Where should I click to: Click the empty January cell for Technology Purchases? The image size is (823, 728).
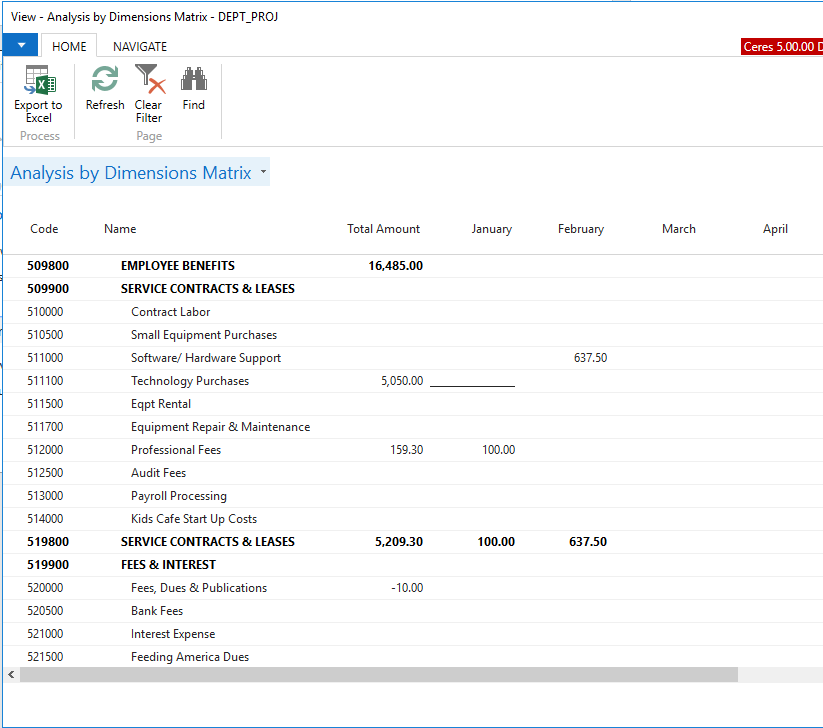tap(472, 381)
